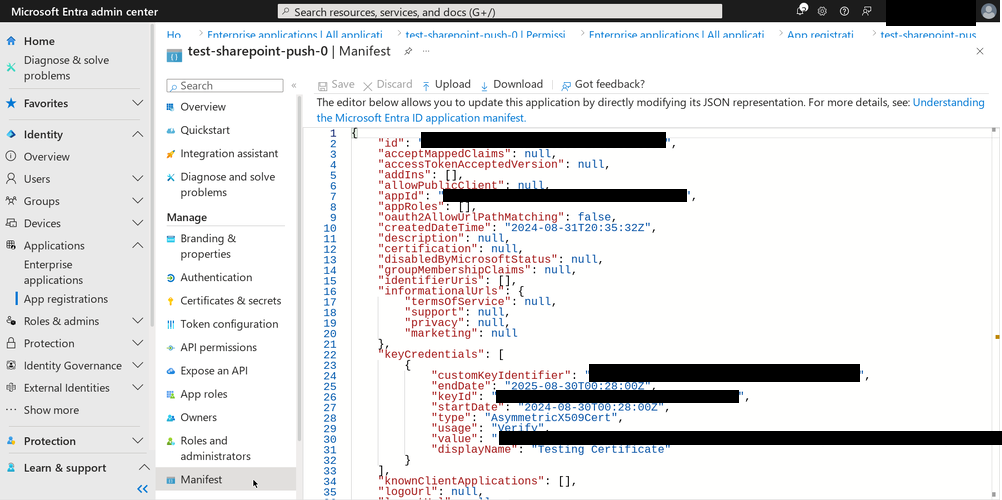Collapse Learn & support section
1002x500 pixels.
(144, 468)
